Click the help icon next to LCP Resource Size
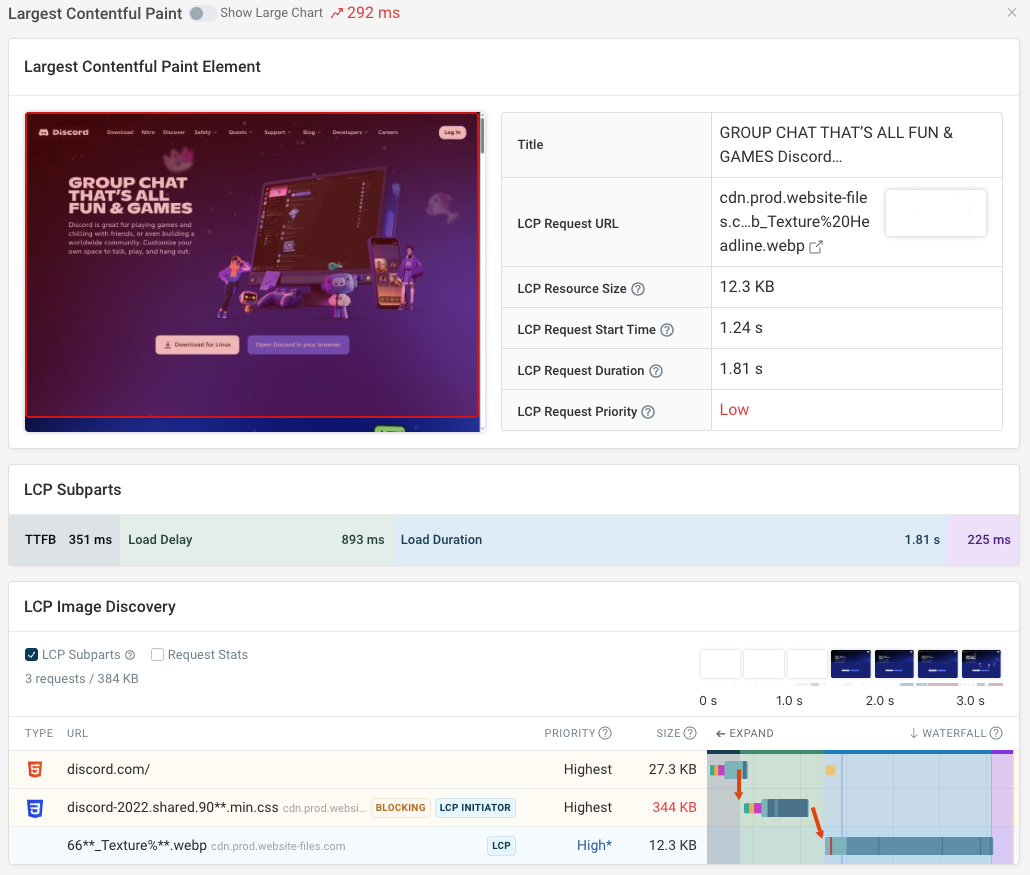The height and width of the screenshot is (875, 1030). point(638,287)
